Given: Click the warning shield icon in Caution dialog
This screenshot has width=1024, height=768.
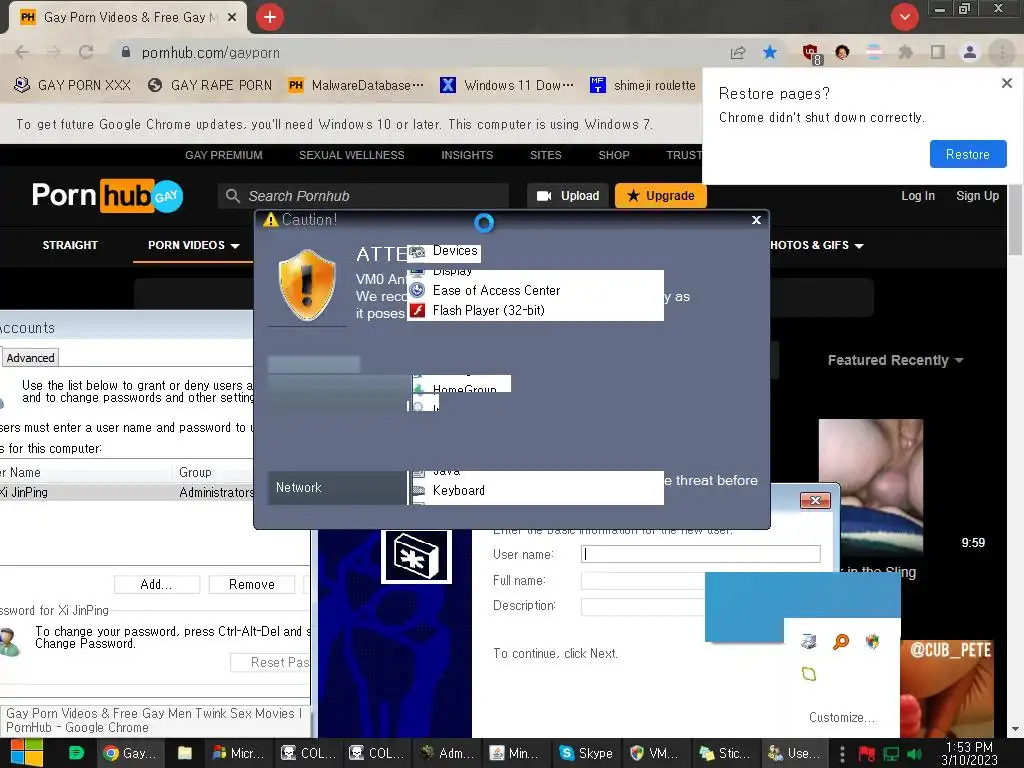Looking at the screenshot, I should click(306, 285).
